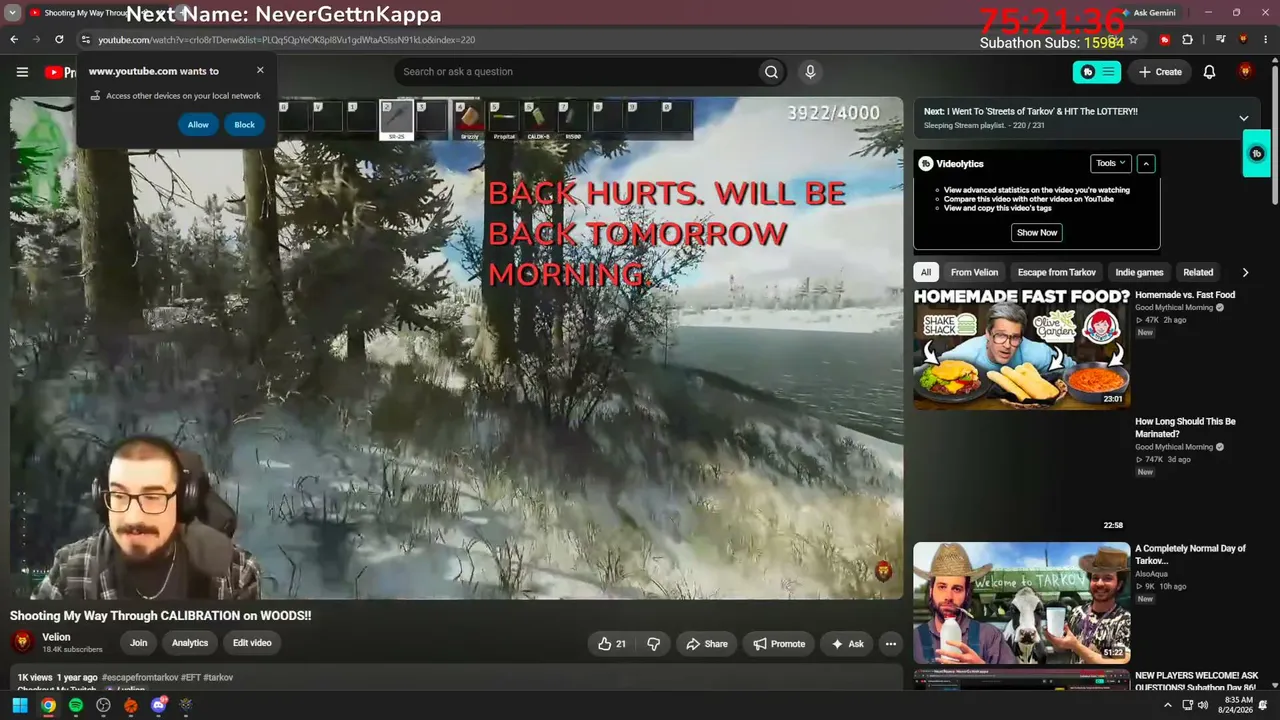Open the Velion channel name link
Viewport: 1280px width, 720px height.
coord(56,637)
